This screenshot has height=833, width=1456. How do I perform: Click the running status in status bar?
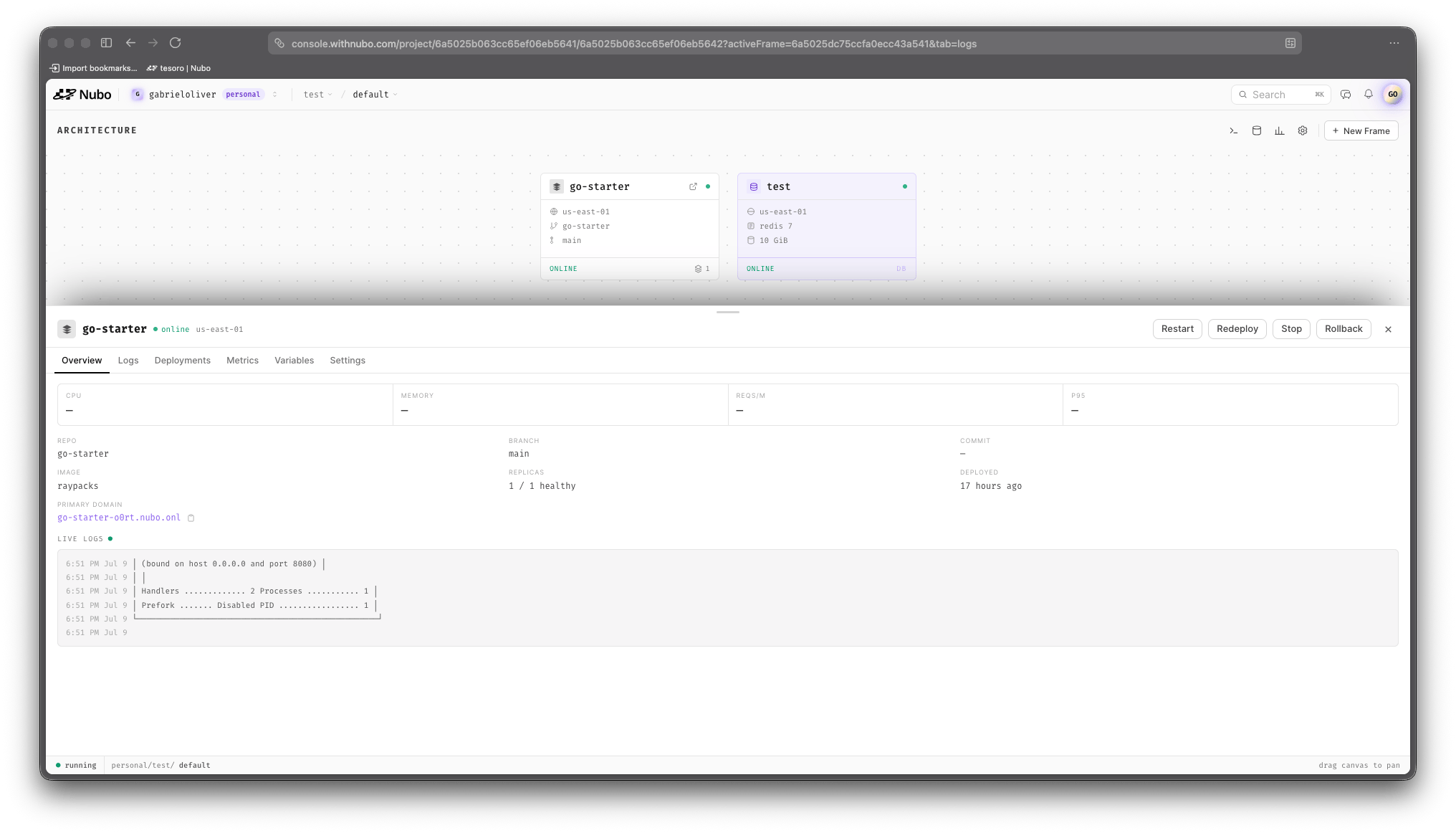[x=76, y=766]
